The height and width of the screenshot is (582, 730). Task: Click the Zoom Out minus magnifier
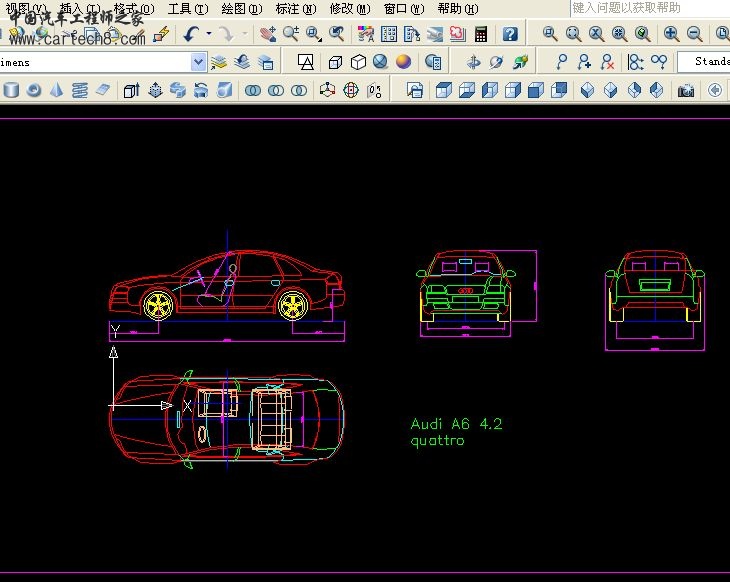(x=695, y=34)
